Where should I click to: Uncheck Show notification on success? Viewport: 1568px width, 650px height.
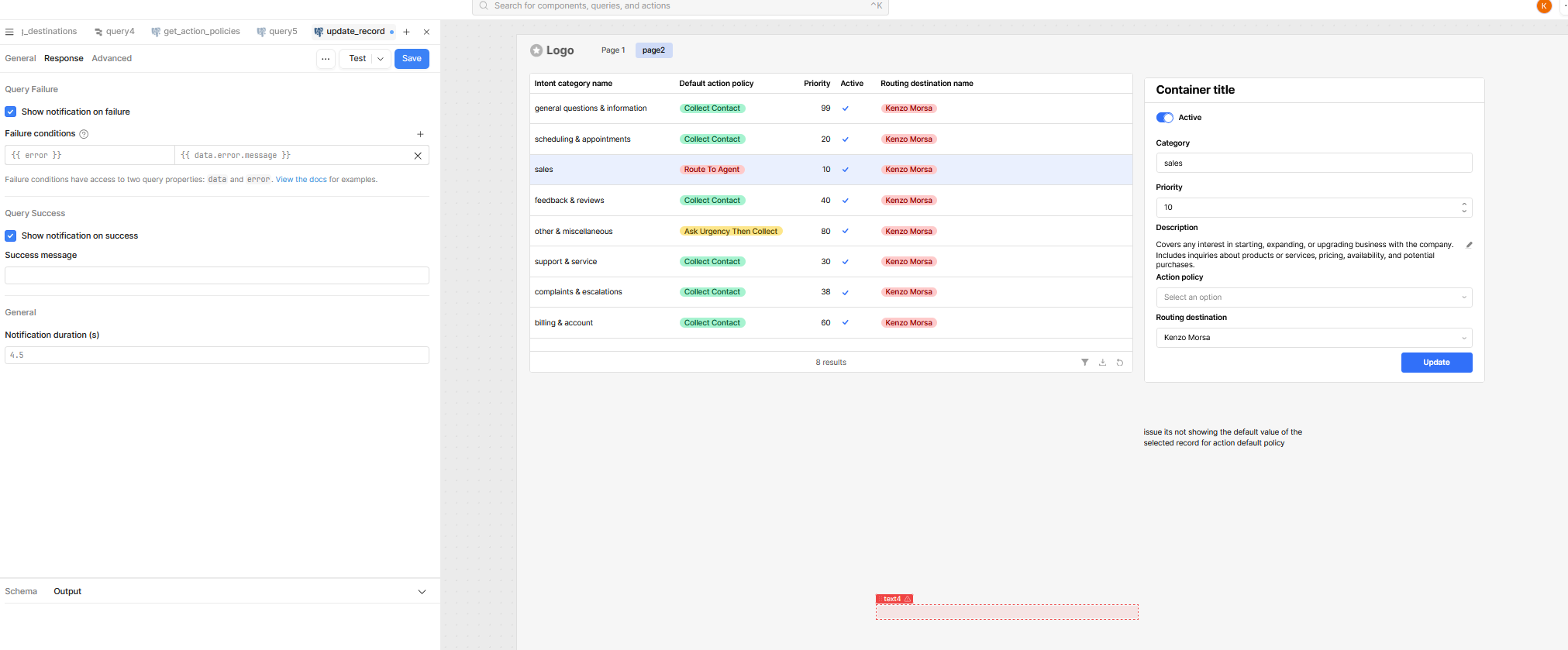coord(11,236)
